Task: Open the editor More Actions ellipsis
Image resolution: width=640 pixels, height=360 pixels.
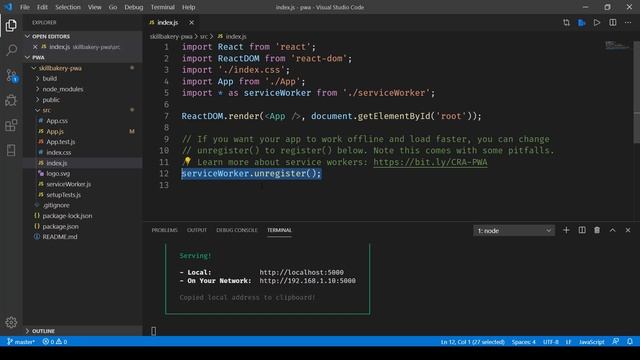Action: [x=628, y=22]
